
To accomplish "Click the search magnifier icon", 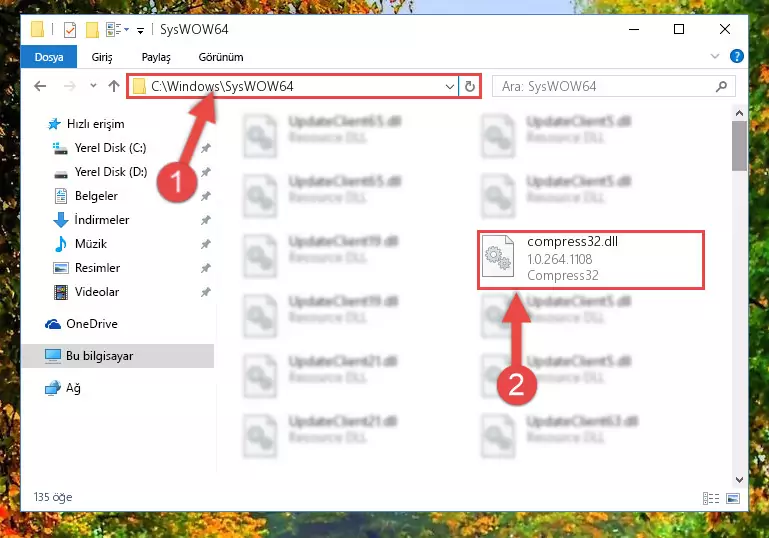I will click(721, 86).
